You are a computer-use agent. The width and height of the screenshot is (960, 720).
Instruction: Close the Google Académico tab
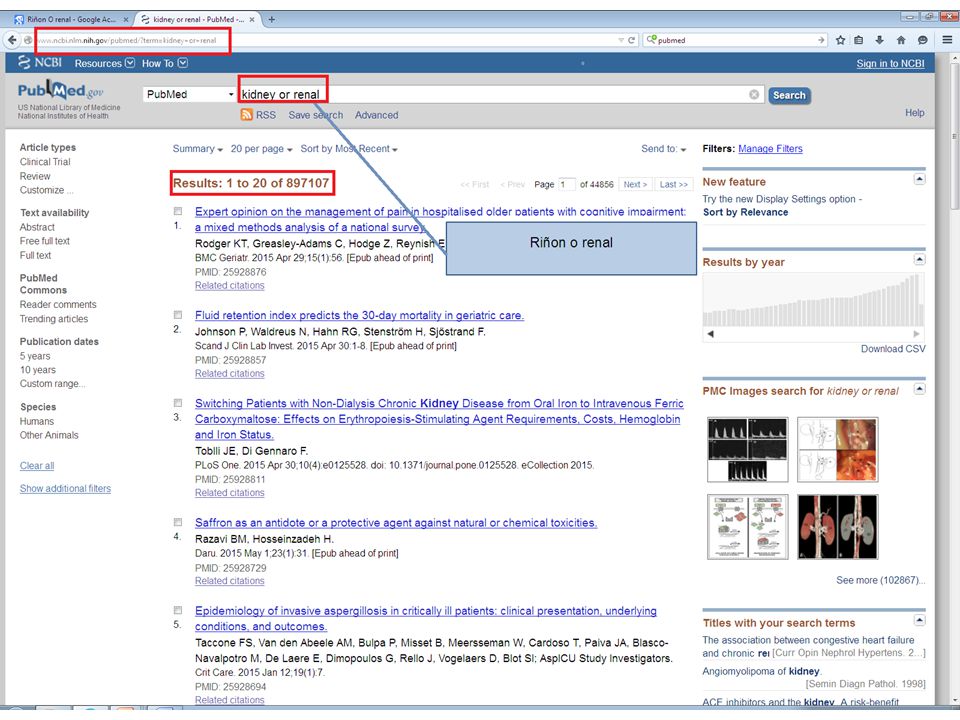click(126, 20)
